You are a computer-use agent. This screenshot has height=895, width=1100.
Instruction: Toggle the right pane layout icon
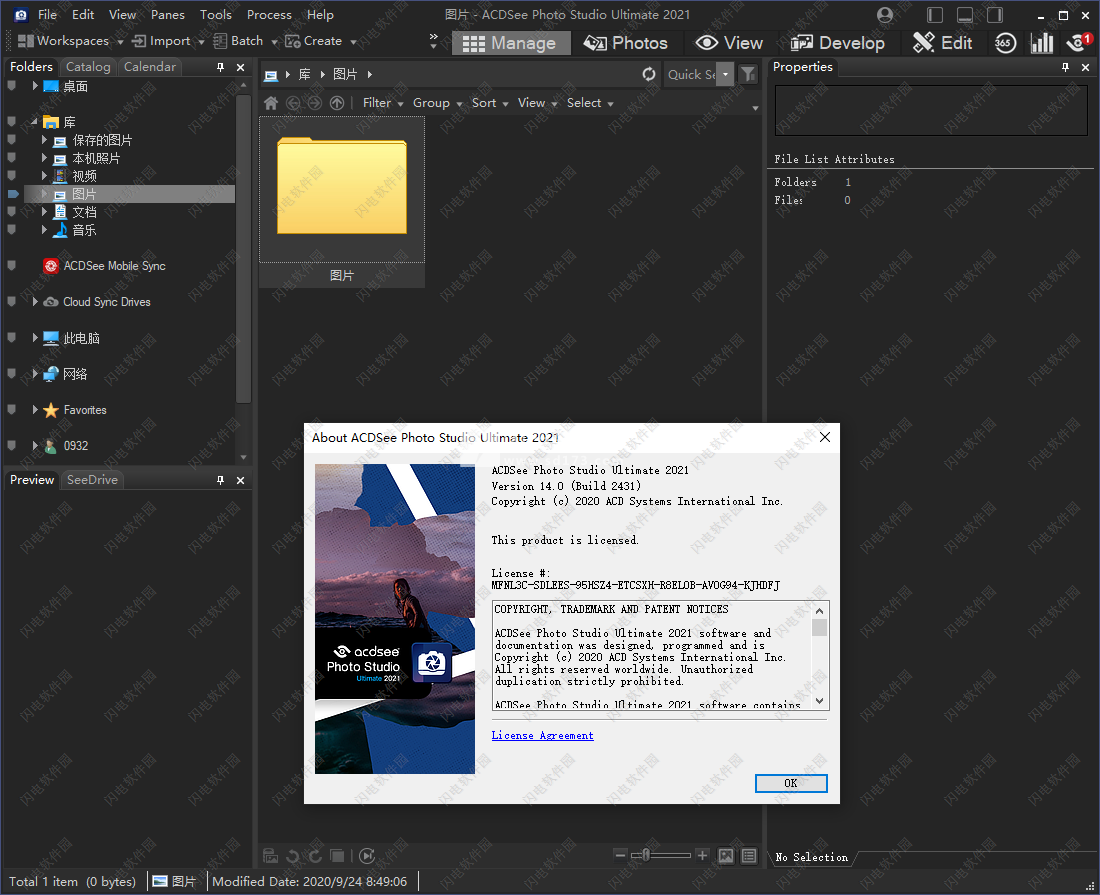coord(995,15)
